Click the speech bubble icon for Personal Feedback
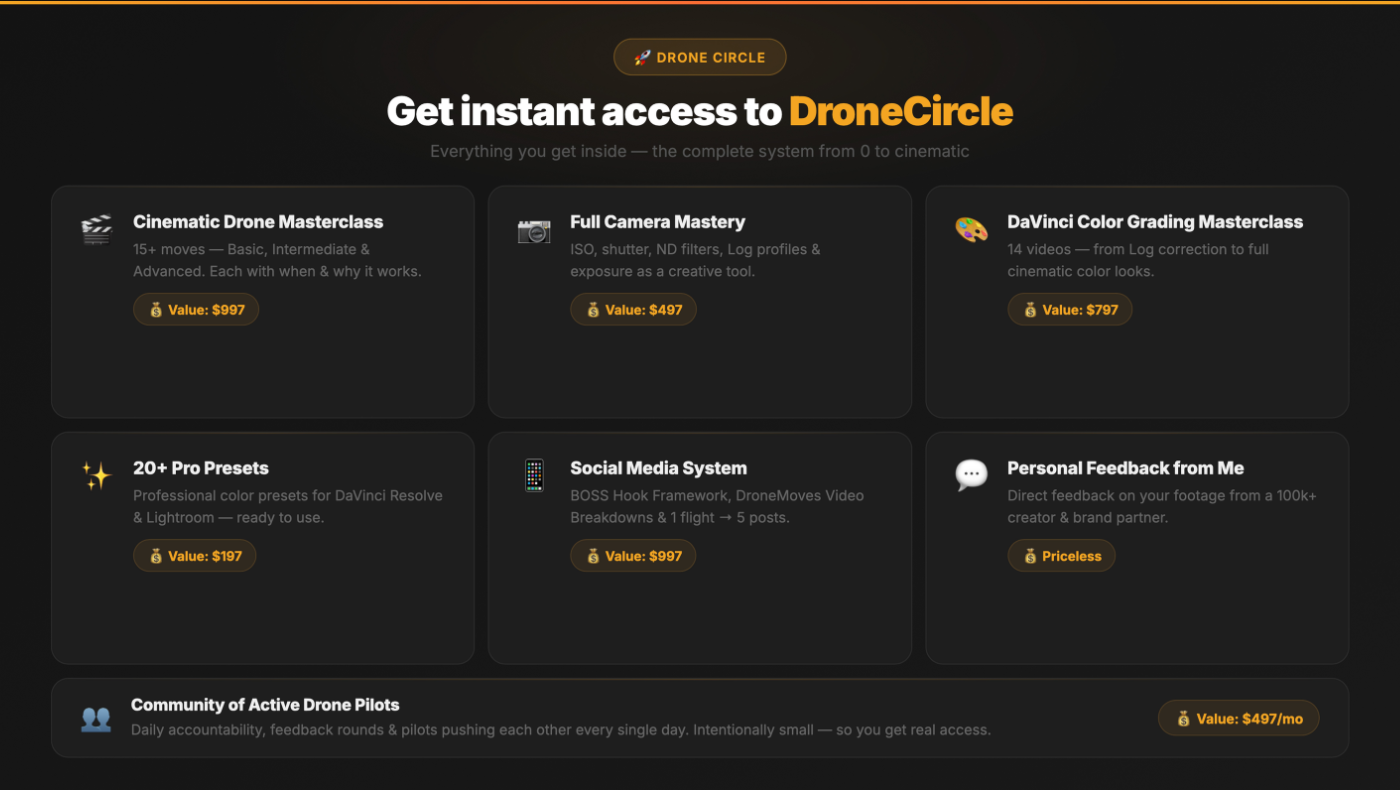 (971, 476)
